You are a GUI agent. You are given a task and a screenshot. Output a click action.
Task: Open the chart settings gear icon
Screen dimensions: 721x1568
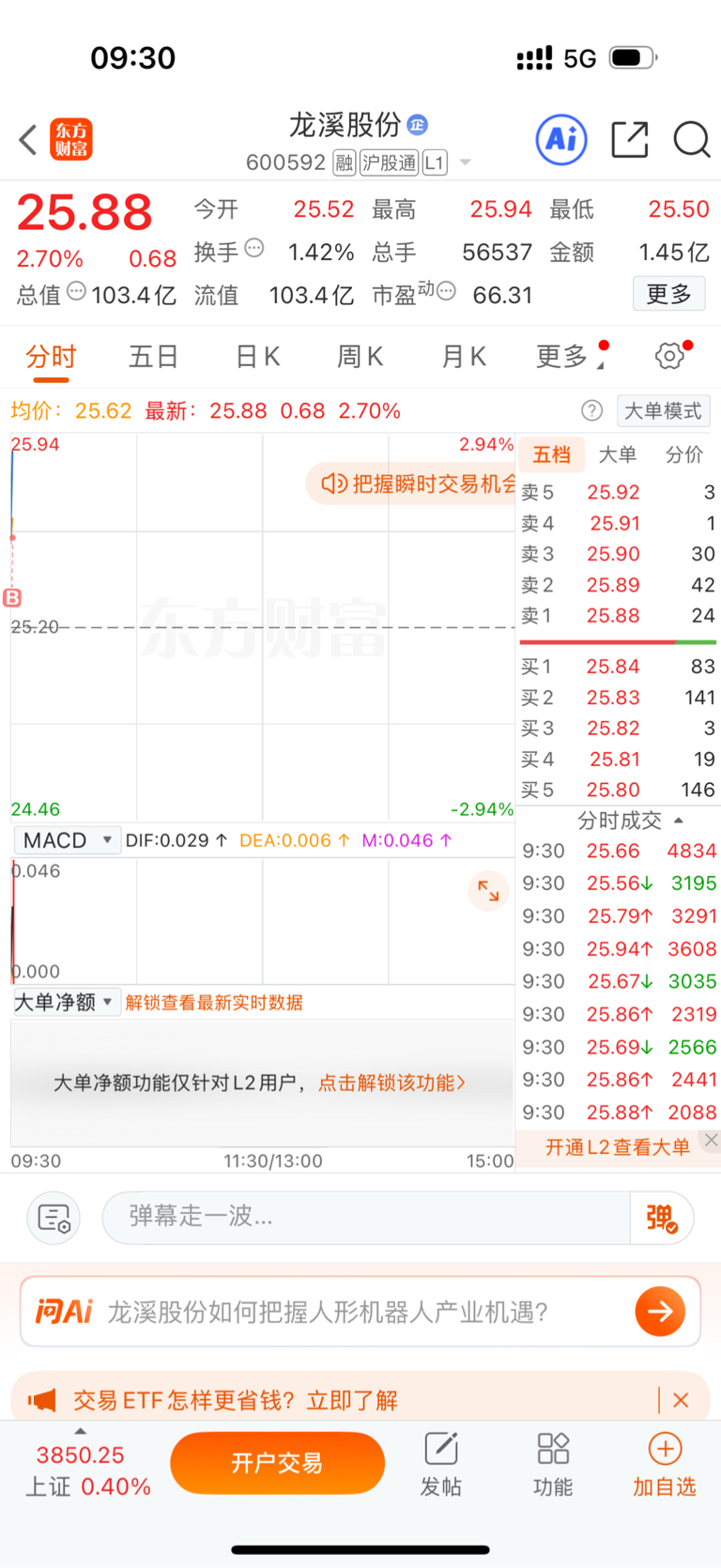click(669, 356)
